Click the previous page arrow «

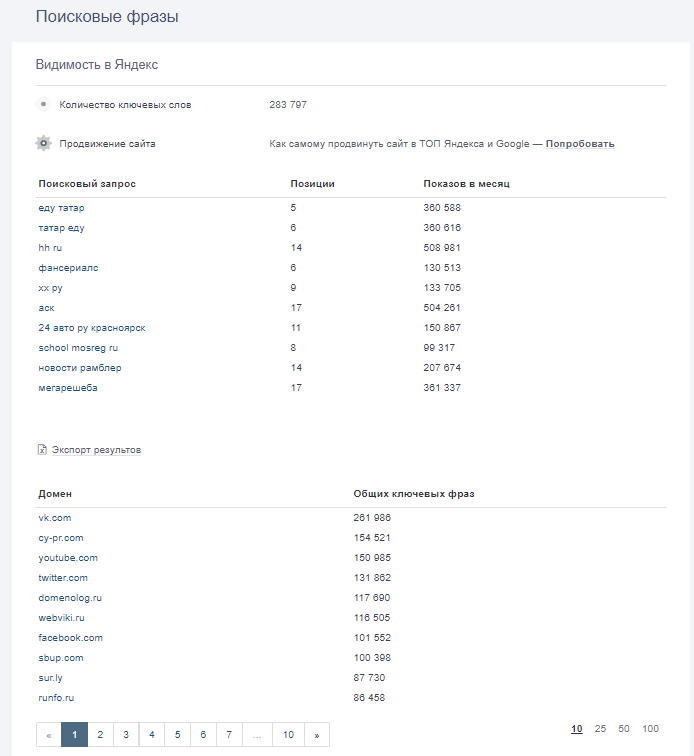[49, 735]
